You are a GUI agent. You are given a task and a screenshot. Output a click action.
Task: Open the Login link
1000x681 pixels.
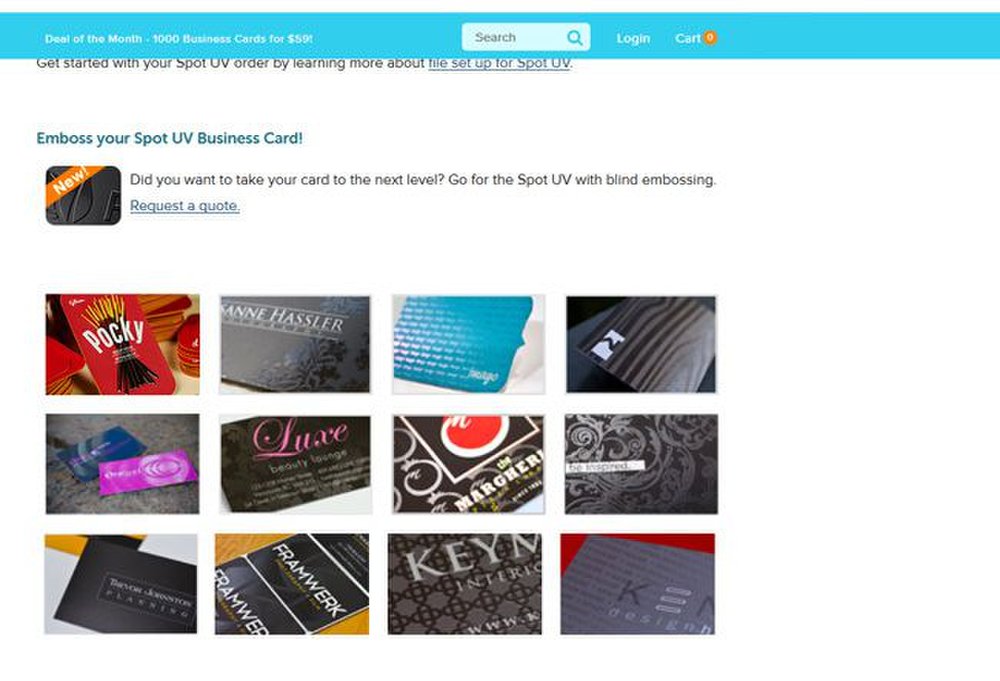coord(633,38)
